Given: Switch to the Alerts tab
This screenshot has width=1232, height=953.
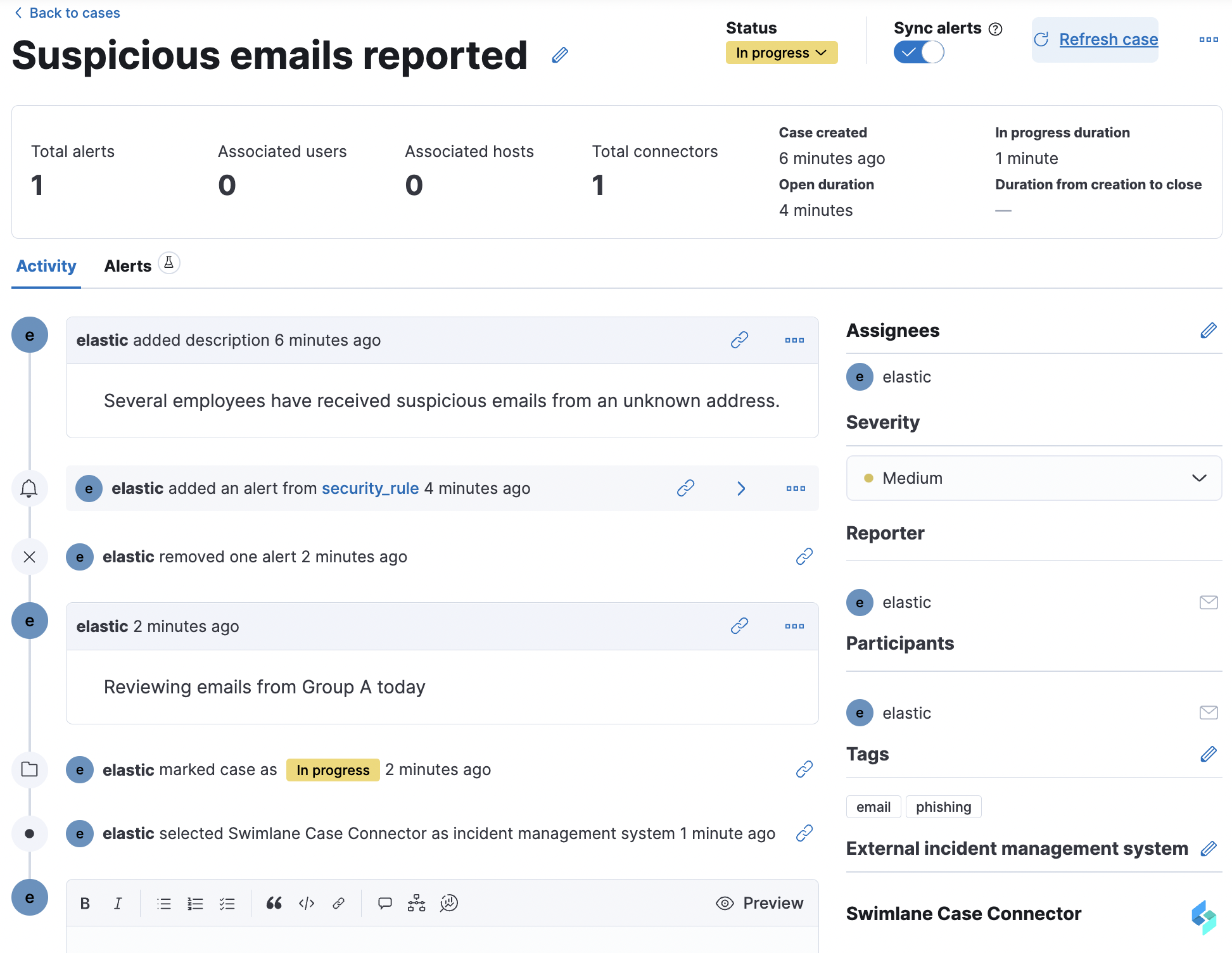Looking at the screenshot, I should [x=128, y=266].
